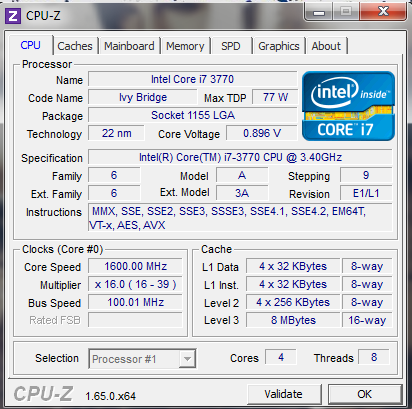Click the Ext. Model value 3A
The height and width of the screenshot is (409, 412).
[242, 193]
